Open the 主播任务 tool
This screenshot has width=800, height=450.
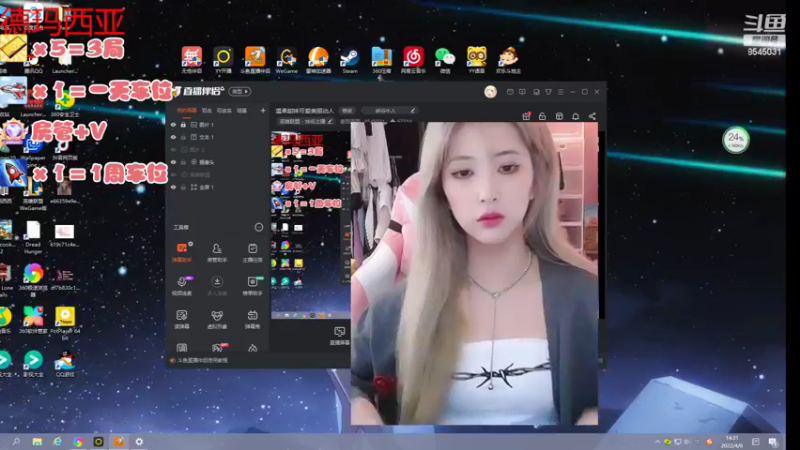click(x=252, y=252)
